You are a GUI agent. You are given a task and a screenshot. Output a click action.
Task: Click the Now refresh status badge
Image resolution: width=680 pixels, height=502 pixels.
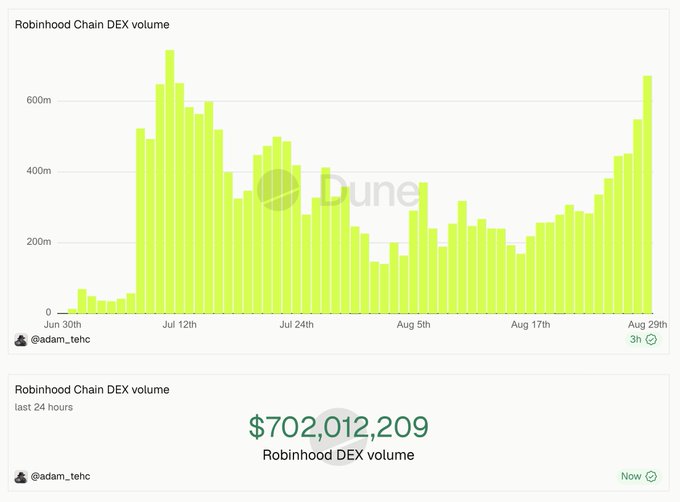(638, 476)
